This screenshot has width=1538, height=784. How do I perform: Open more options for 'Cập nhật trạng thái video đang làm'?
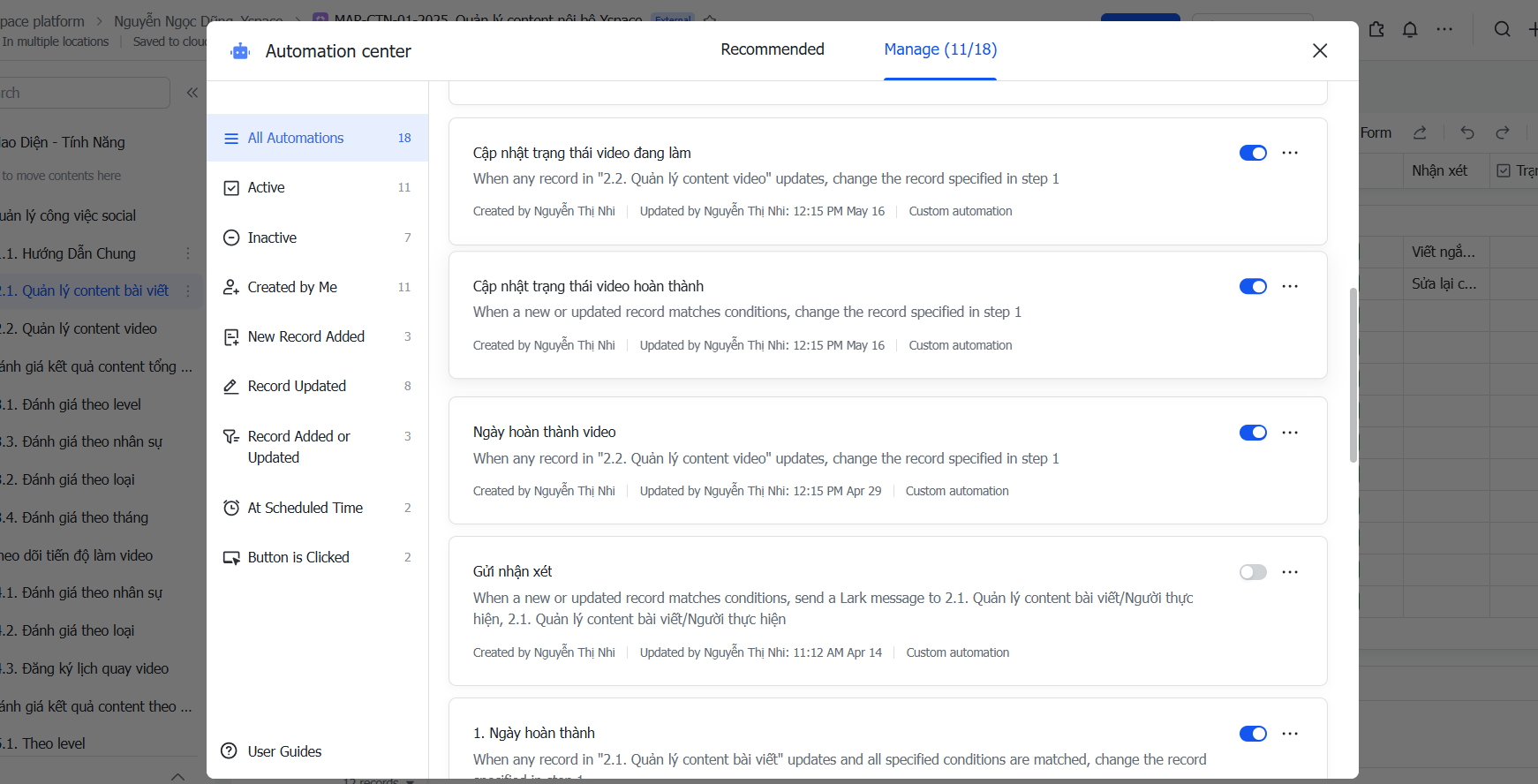click(1290, 153)
